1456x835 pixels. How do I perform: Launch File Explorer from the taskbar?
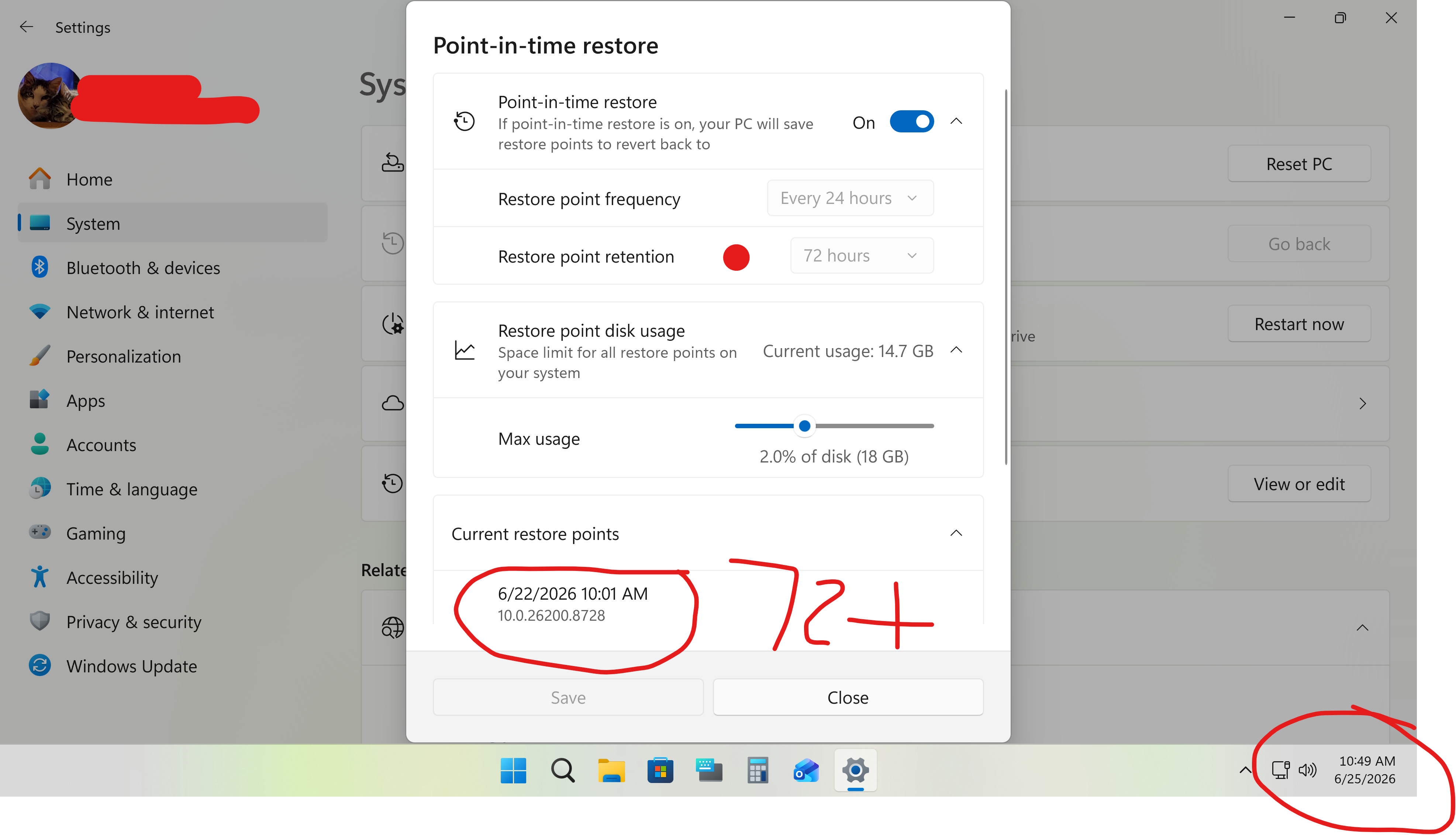[611, 770]
